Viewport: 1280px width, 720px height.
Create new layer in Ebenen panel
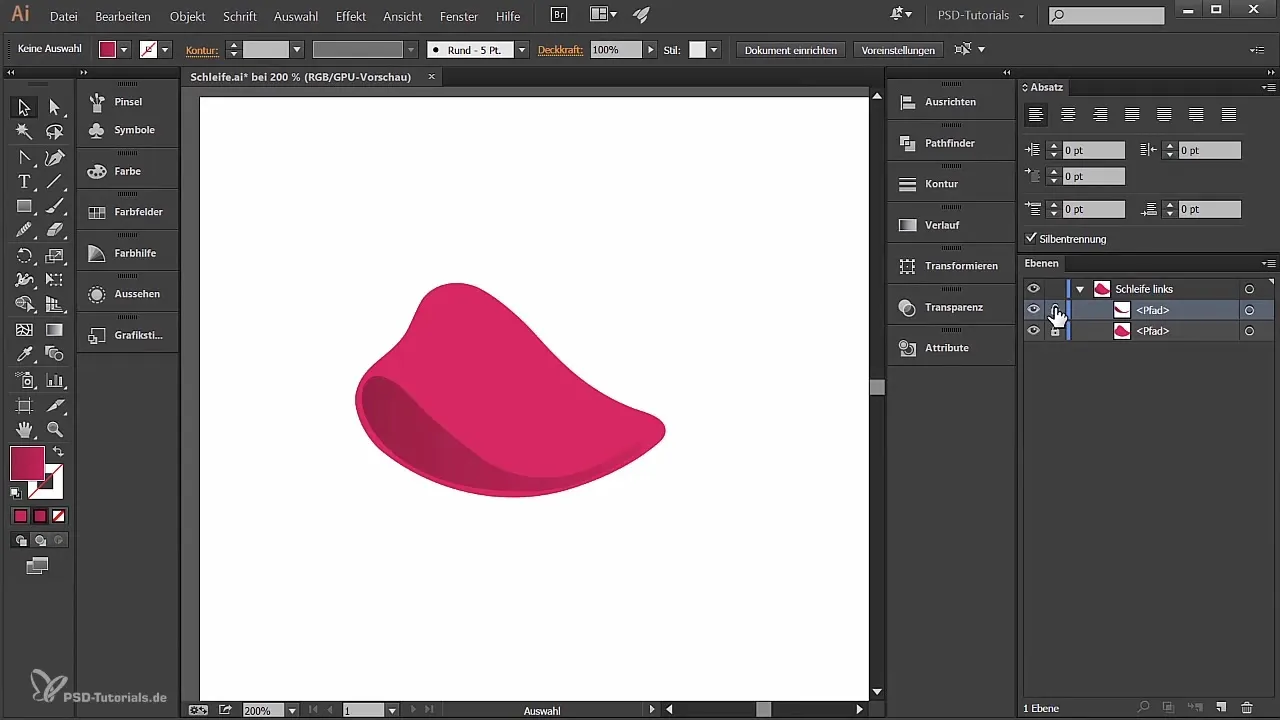[1220, 708]
